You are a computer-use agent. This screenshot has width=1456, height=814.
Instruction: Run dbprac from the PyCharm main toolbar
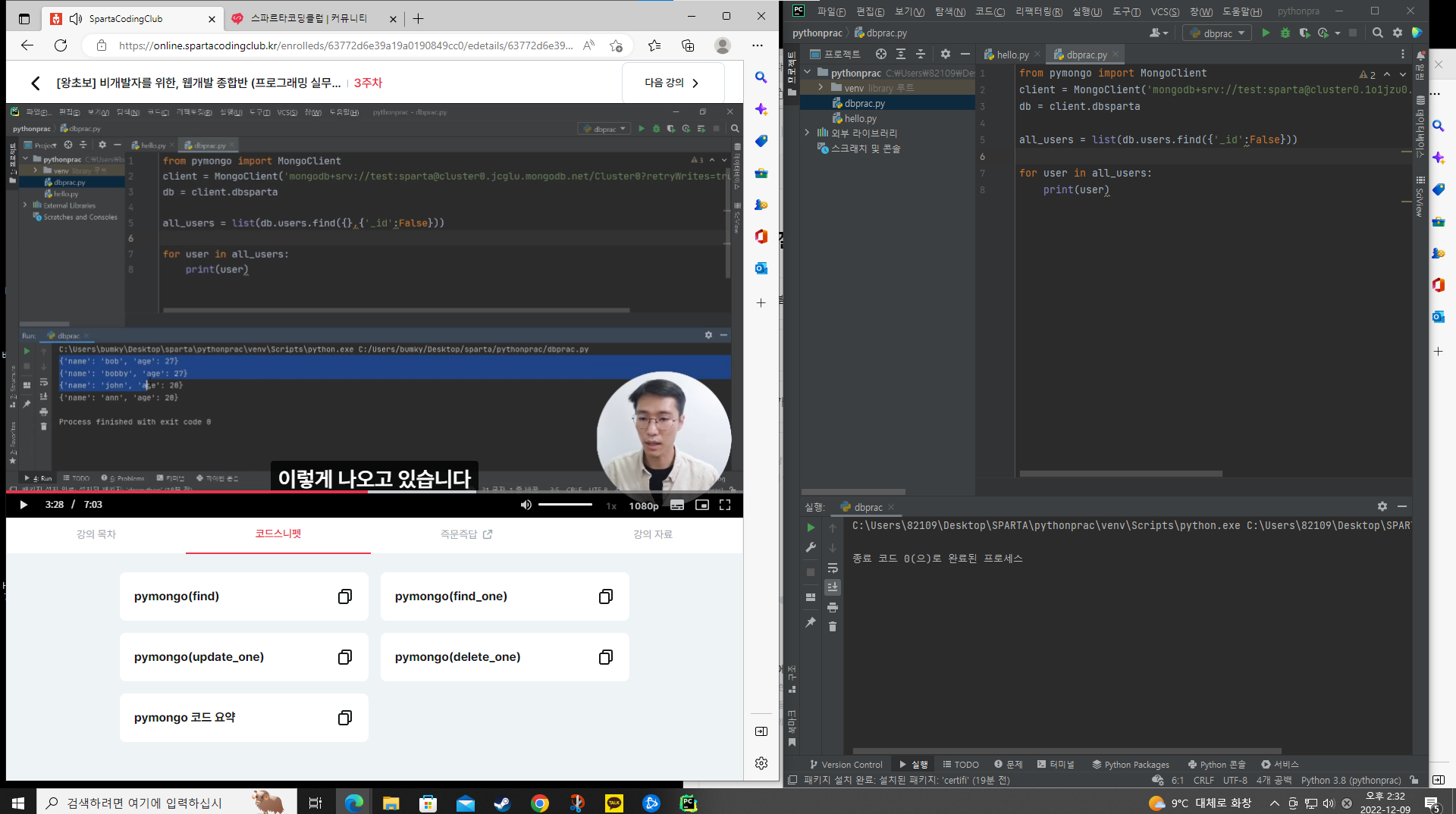pos(1266,33)
